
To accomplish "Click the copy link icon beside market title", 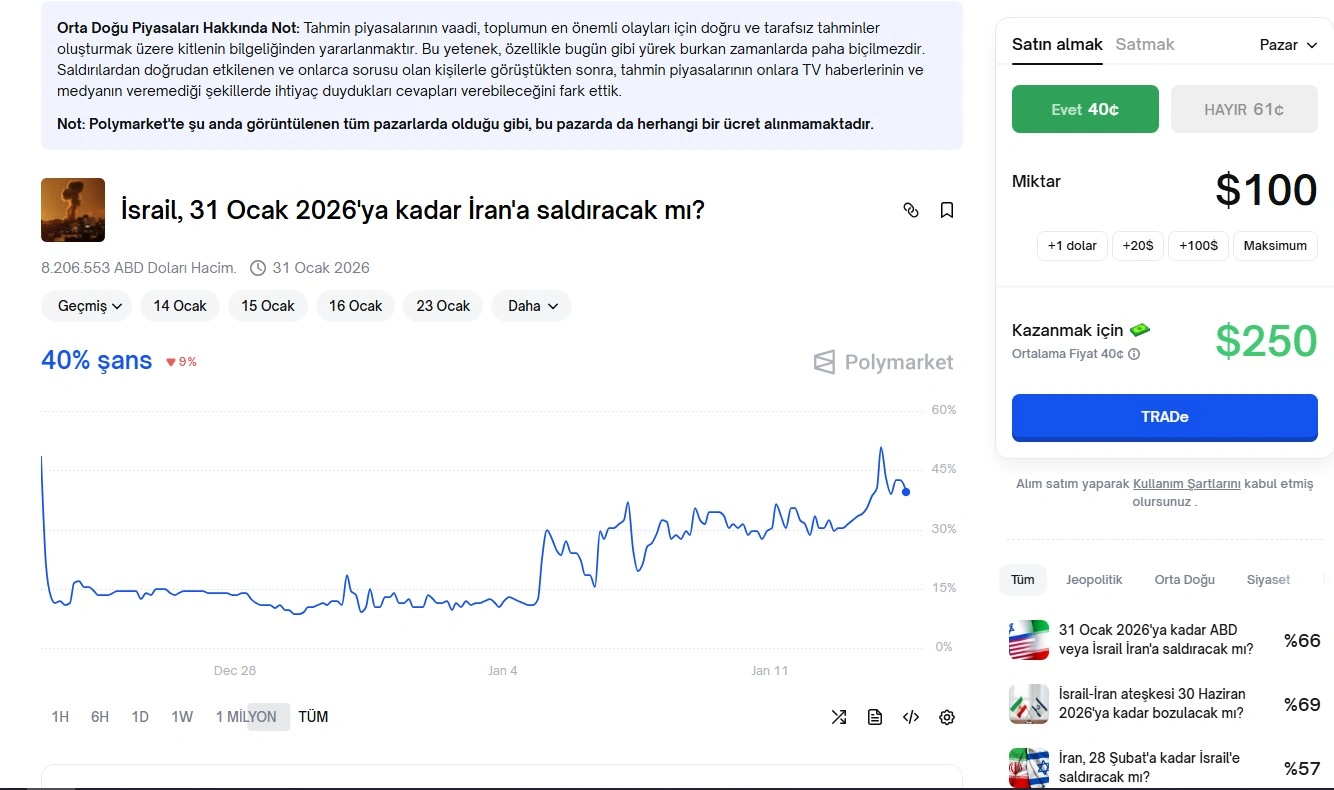I will pyautogui.click(x=910, y=210).
